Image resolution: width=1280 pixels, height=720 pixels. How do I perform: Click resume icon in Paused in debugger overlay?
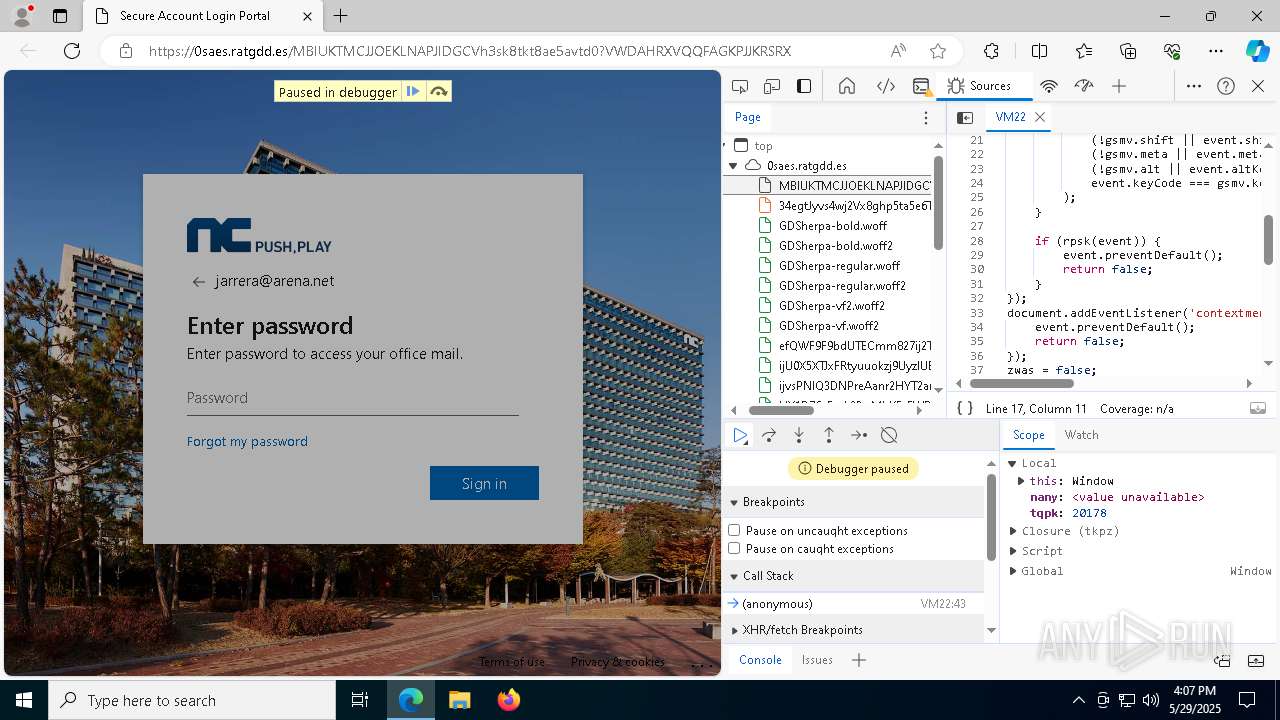413,92
